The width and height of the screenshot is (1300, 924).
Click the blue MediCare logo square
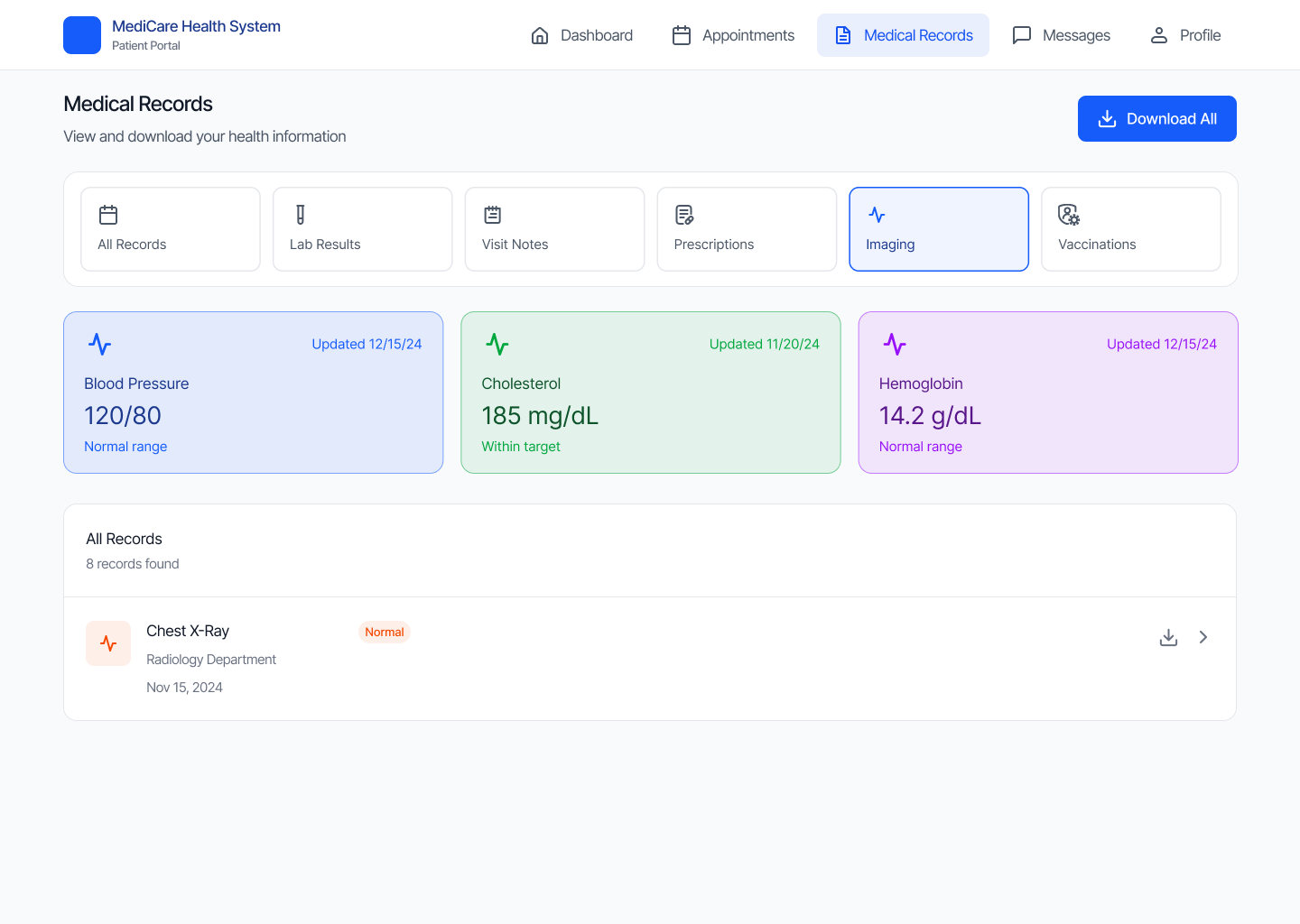coord(82,35)
